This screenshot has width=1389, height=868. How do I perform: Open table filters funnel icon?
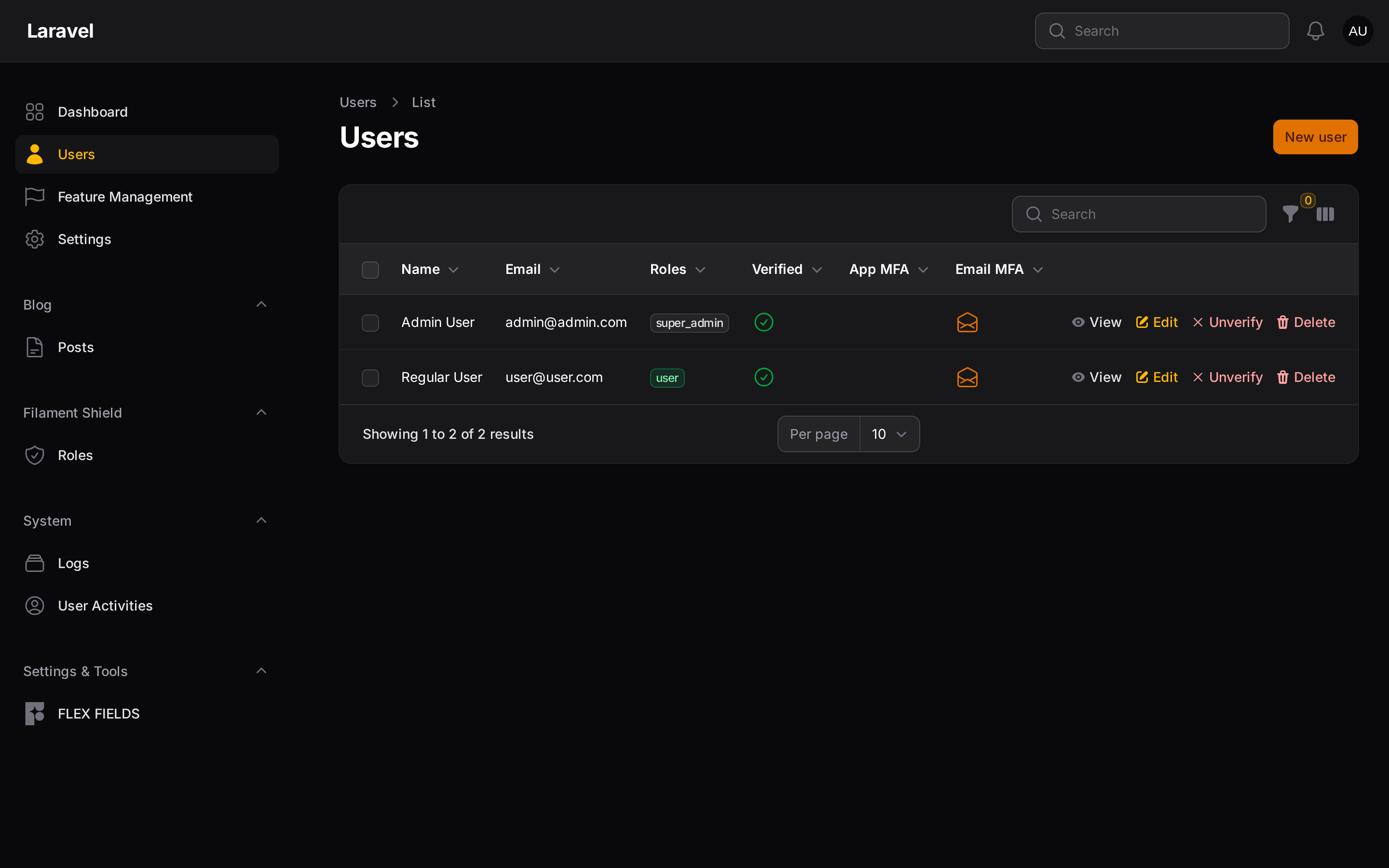coord(1290,214)
